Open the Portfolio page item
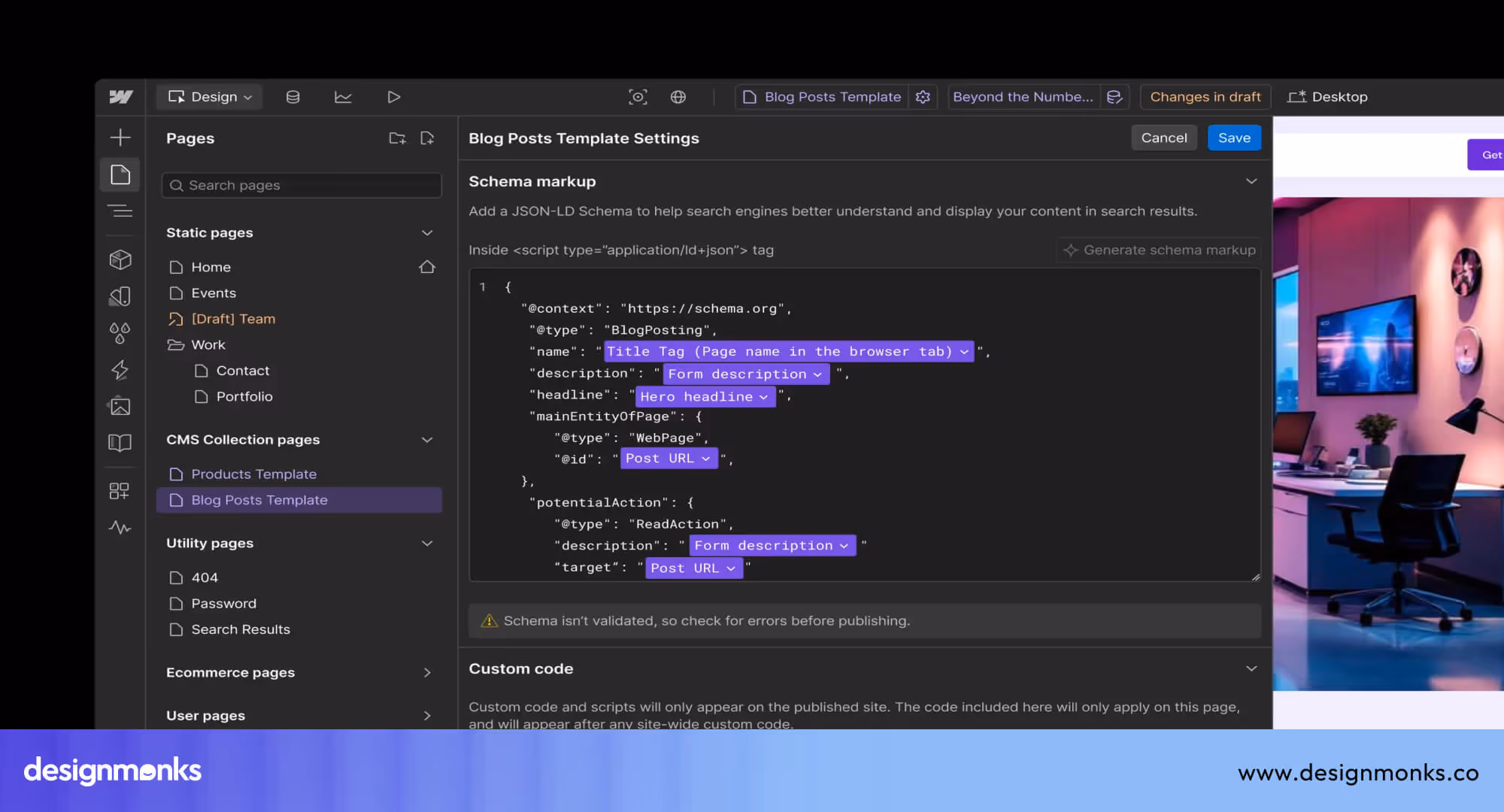This screenshot has width=1504, height=812. coord(244,396)
